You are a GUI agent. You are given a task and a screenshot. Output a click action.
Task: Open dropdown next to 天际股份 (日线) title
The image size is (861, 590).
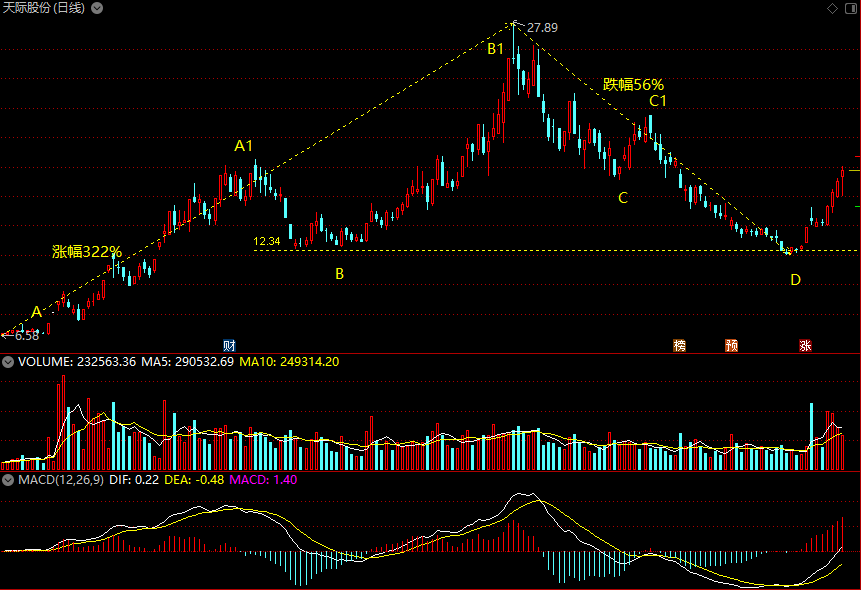(x=94, y=8)
